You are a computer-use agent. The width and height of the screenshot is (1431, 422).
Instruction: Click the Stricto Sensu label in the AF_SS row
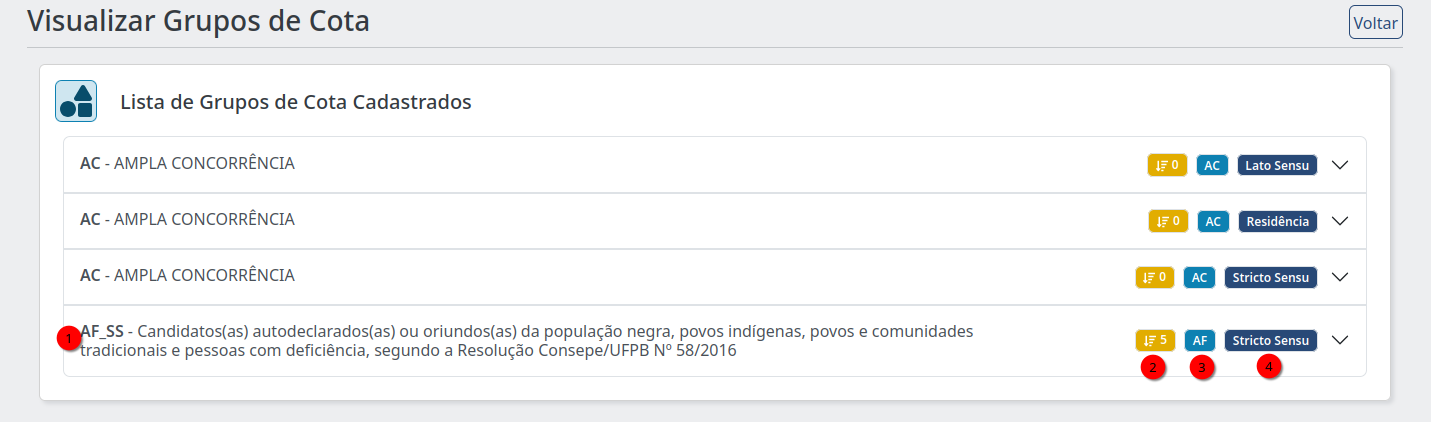tap(1271, 341)
